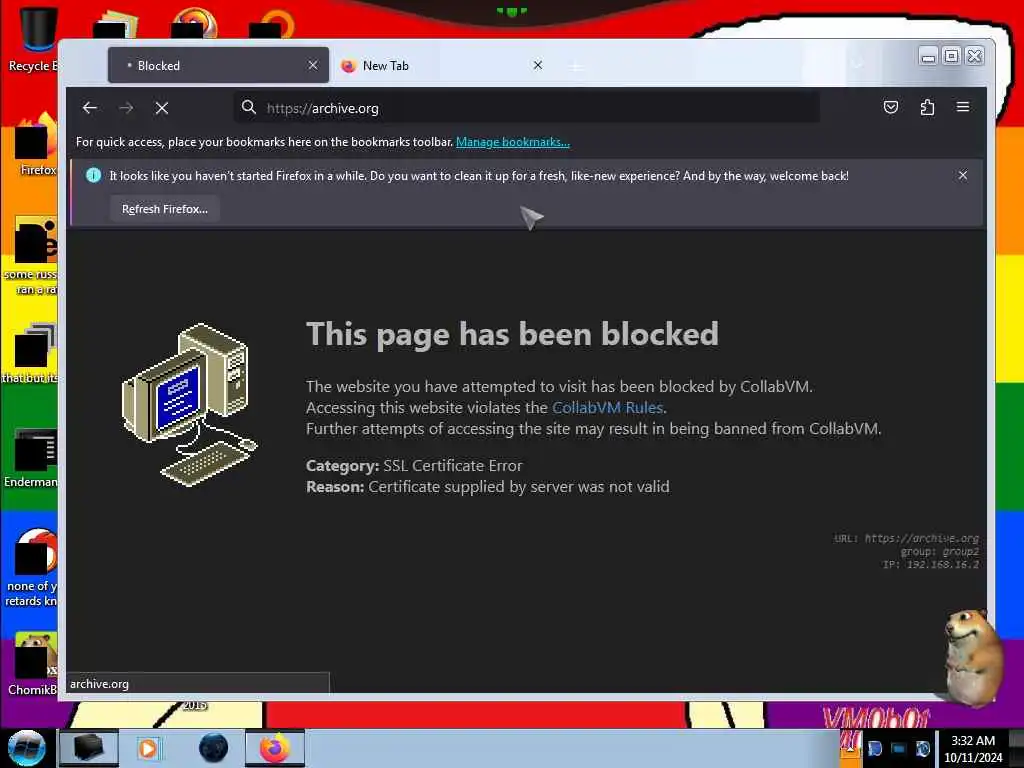Viewport: 1024px width, 768px height.
Task: Open the Firefox hamburger menu
Action: (x=963, y=107)
